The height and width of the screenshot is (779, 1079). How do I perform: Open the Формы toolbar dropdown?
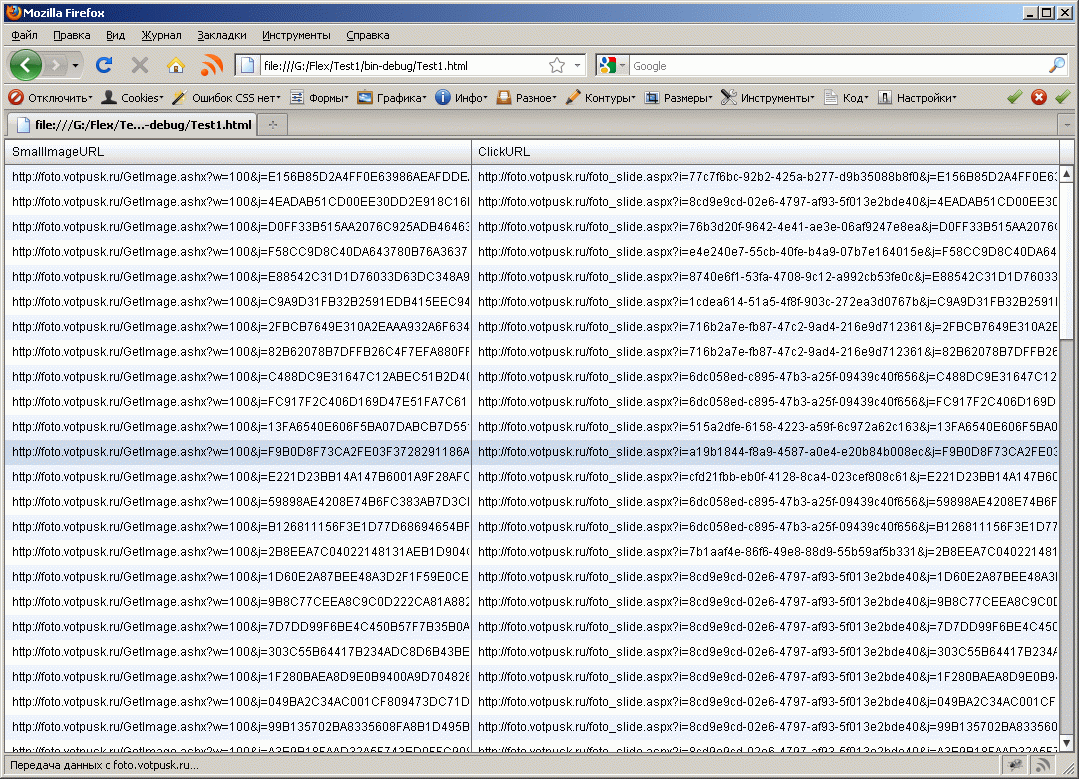pyautogui.click(x=319, y=98)
